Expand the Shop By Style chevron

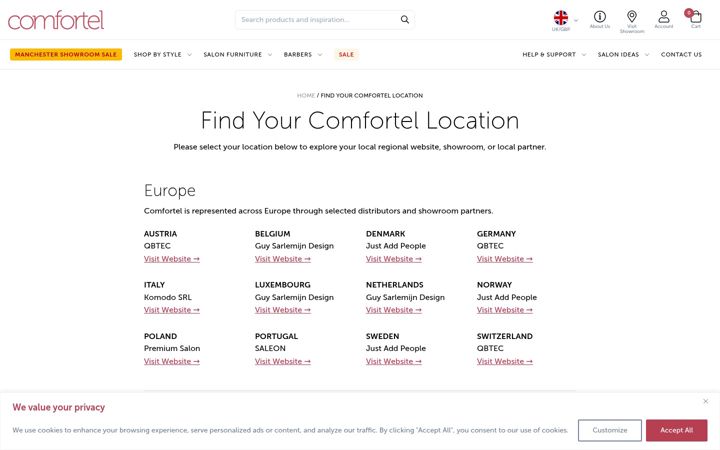(x=189, y=55)
